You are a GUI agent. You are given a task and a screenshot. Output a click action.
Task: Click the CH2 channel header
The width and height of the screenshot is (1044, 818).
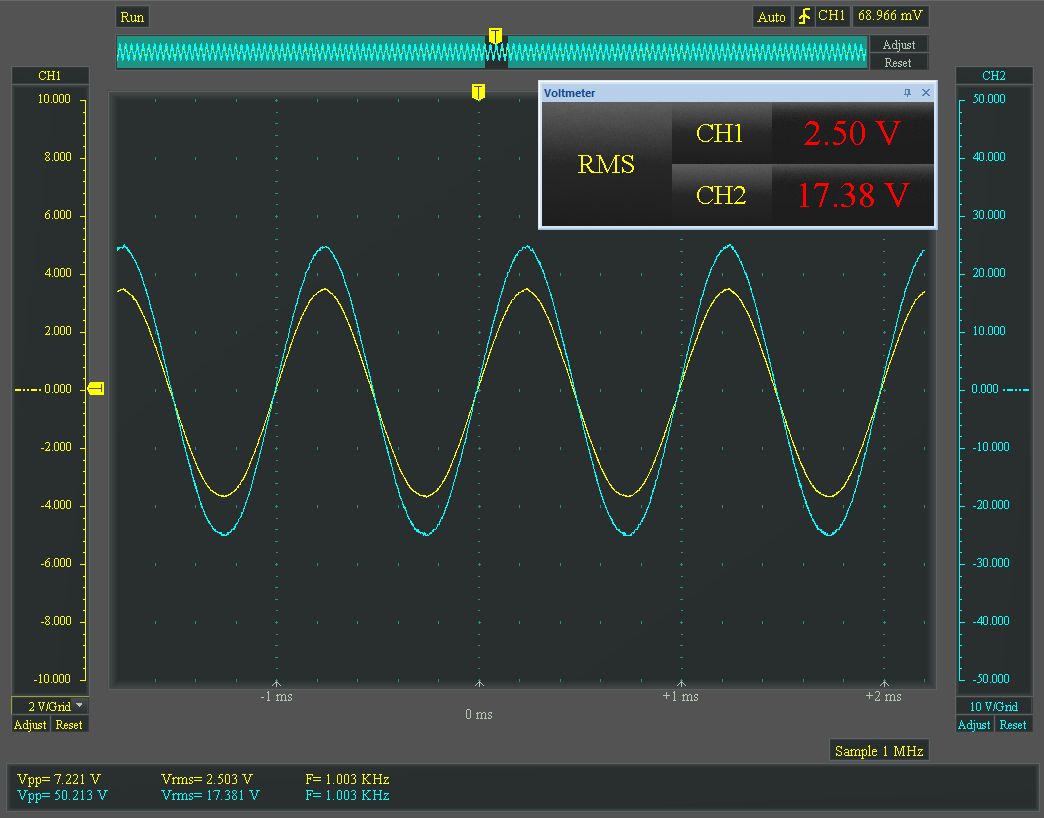pos(993,76)
